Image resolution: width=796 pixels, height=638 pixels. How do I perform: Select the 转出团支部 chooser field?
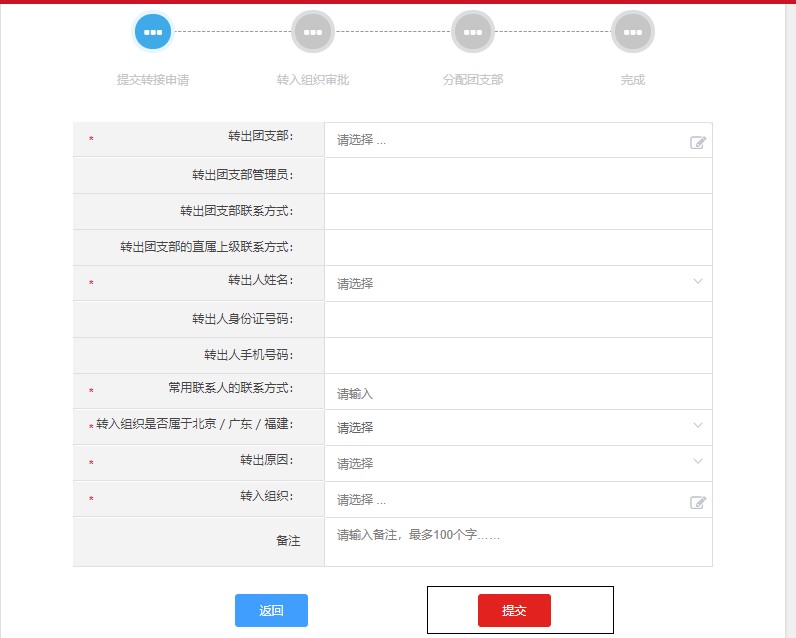(507, 141)
